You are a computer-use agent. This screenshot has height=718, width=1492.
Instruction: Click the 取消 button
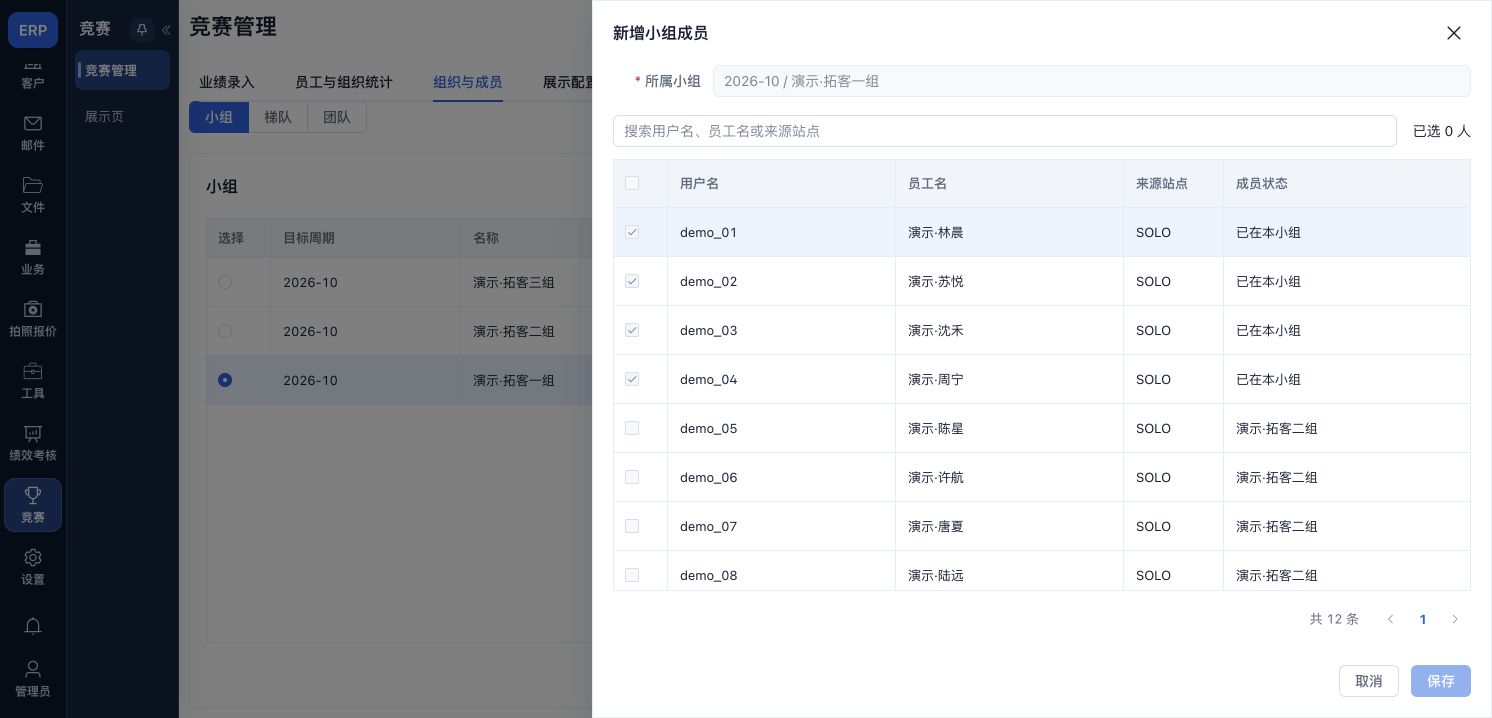1369,681
